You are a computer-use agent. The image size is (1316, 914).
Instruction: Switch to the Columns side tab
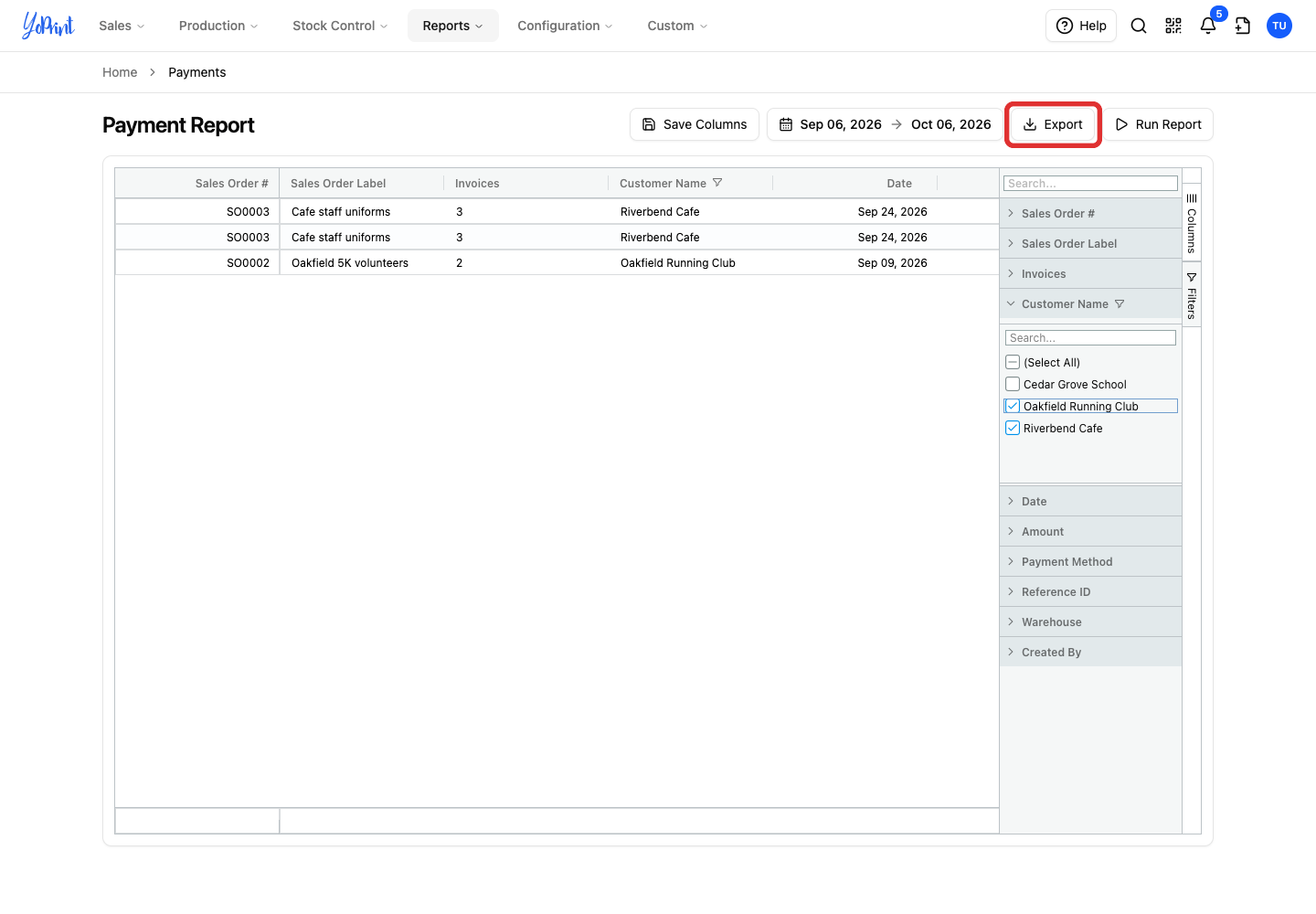(x=1192, y=223)
